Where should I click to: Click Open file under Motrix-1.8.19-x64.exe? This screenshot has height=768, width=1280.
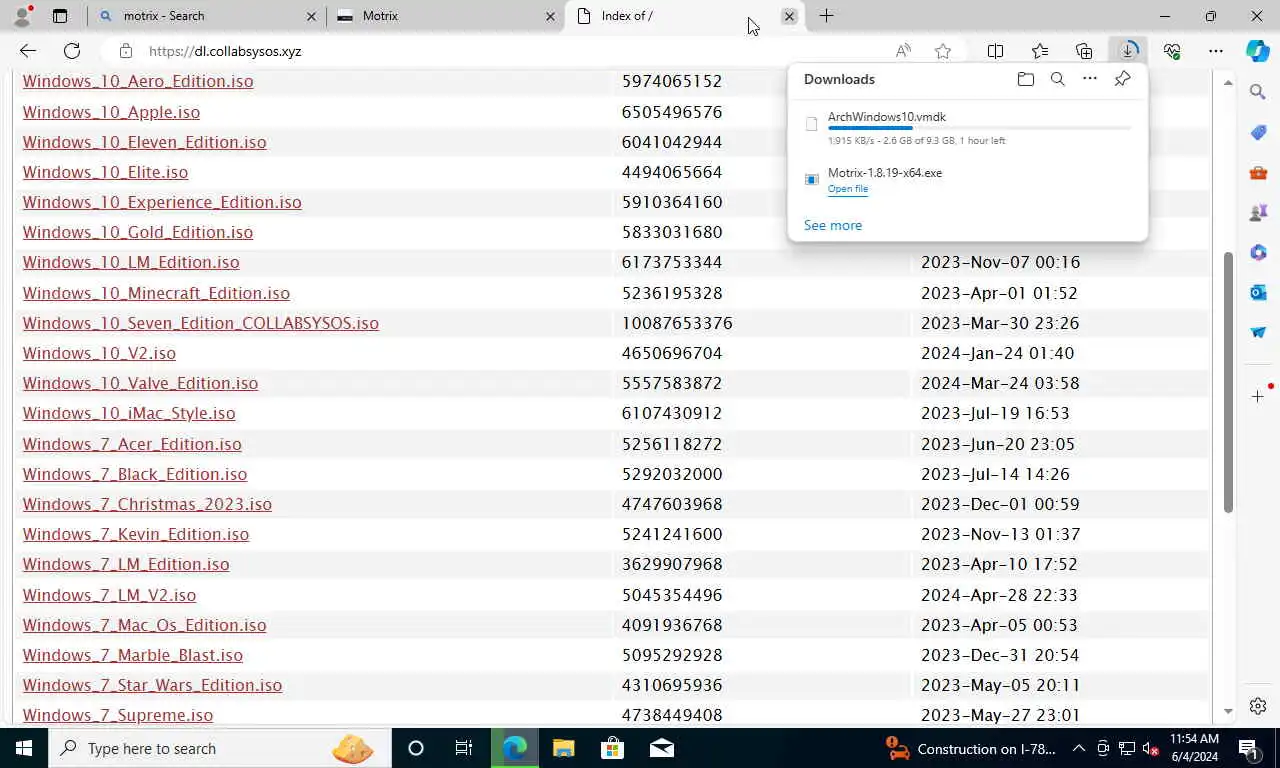point(847,189)
